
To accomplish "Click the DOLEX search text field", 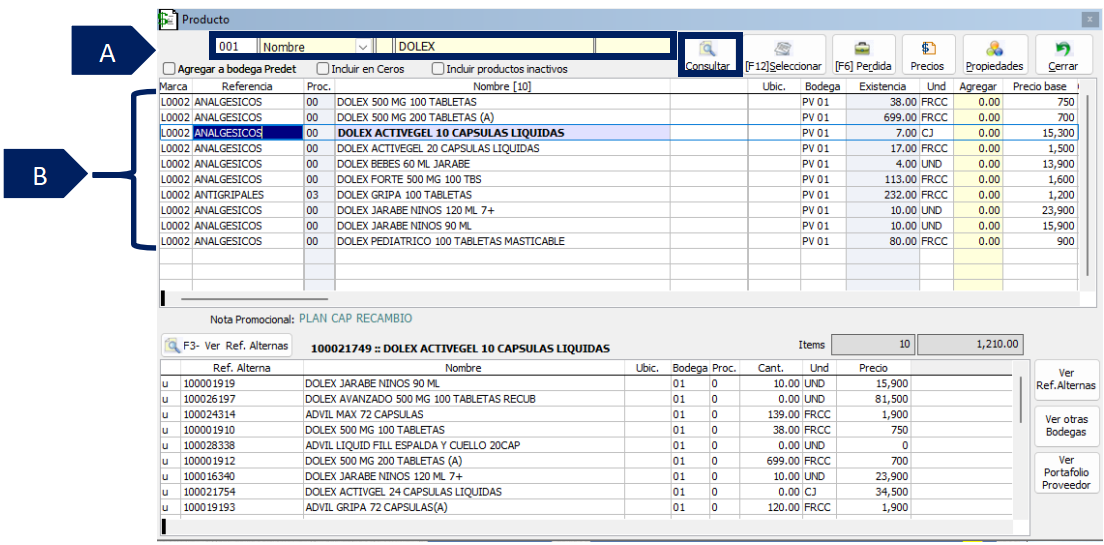I will [494, 46].
